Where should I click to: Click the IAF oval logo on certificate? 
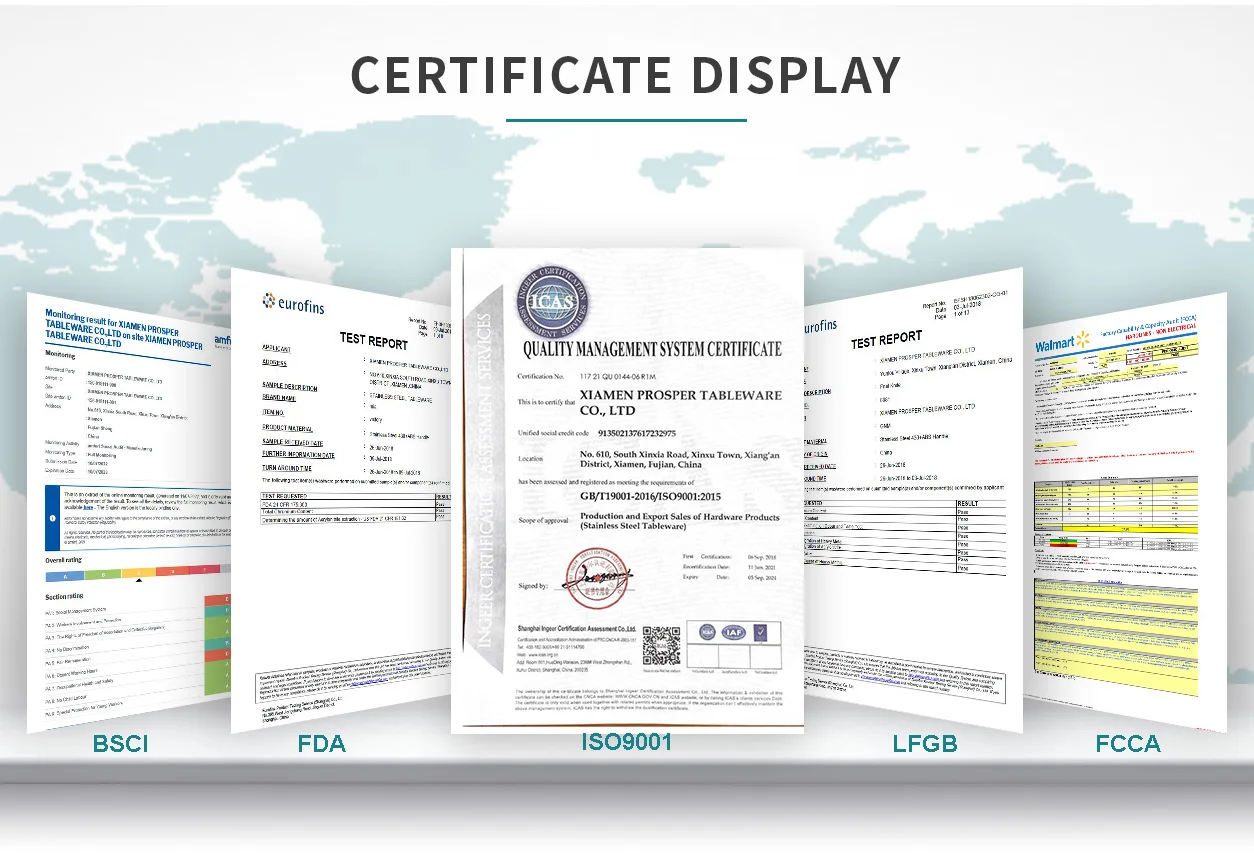pyautogui.click(x=732, y=632)
